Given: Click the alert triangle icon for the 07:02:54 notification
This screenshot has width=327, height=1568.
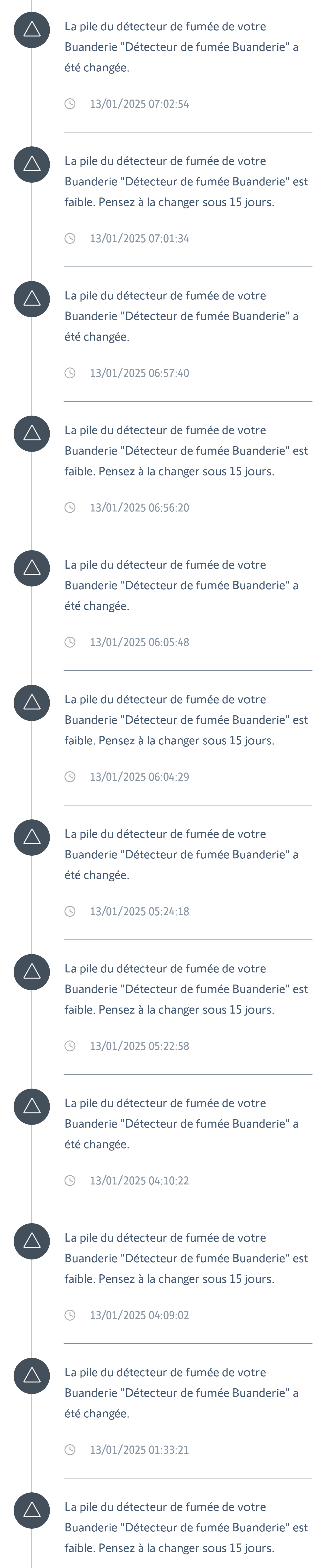Looking at the screenshot, I should point(32,29).
